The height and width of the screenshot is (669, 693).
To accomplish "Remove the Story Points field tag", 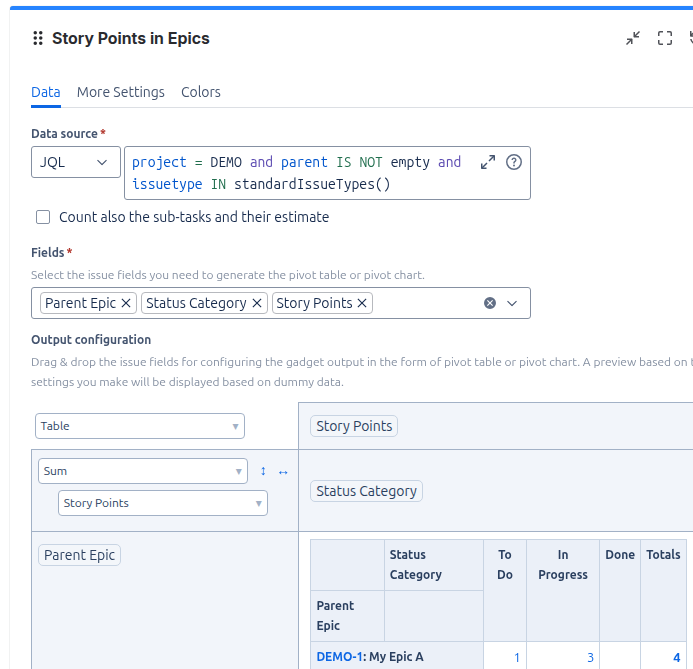I will click(362, 303).
